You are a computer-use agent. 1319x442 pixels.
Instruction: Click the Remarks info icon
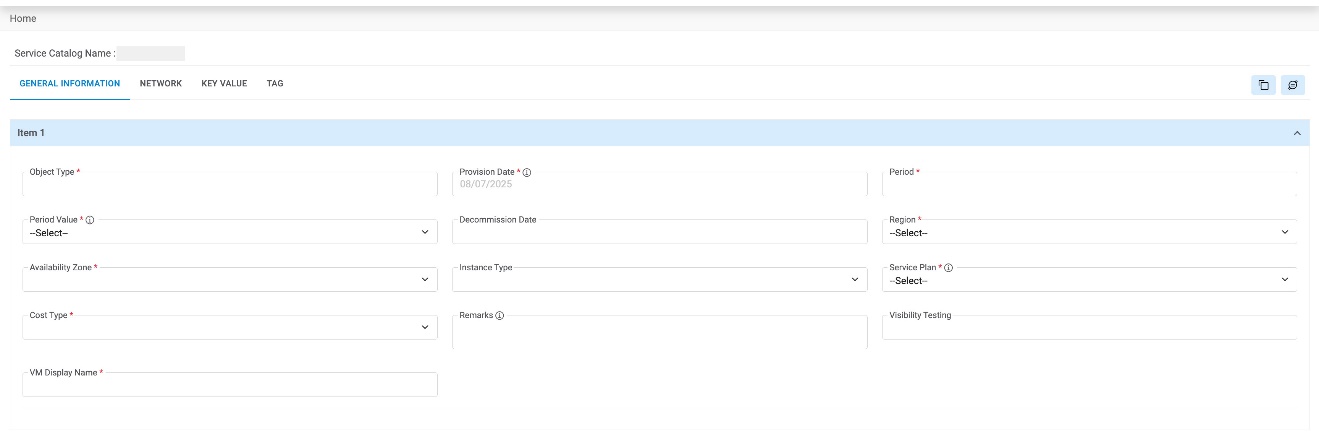499,316
